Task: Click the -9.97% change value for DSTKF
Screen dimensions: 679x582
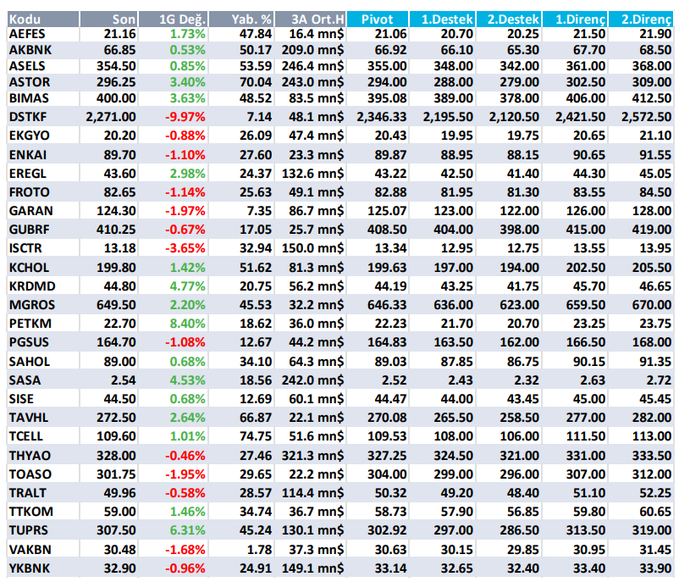Action: click(185, 116)
